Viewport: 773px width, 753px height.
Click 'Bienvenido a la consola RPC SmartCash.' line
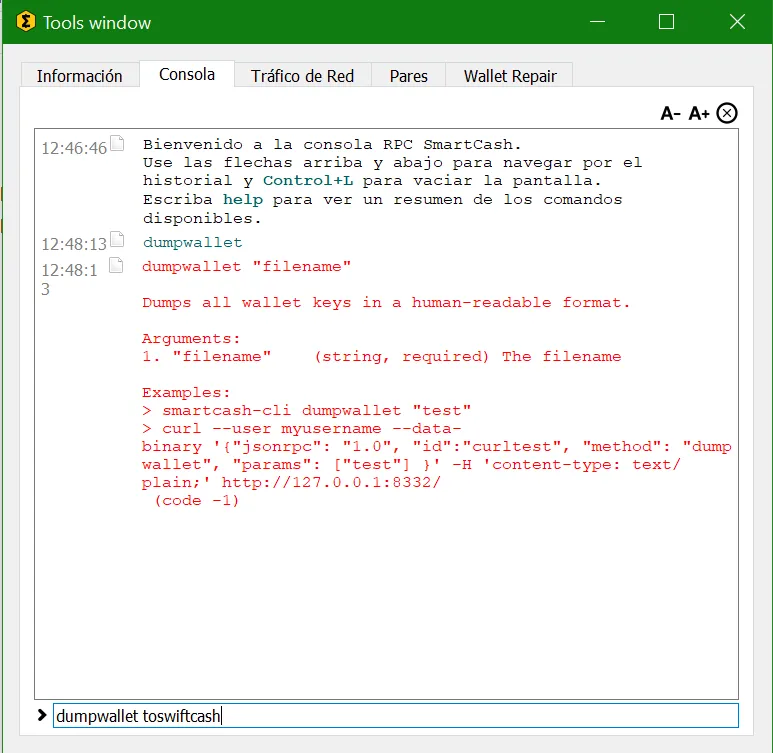(332, 144)
